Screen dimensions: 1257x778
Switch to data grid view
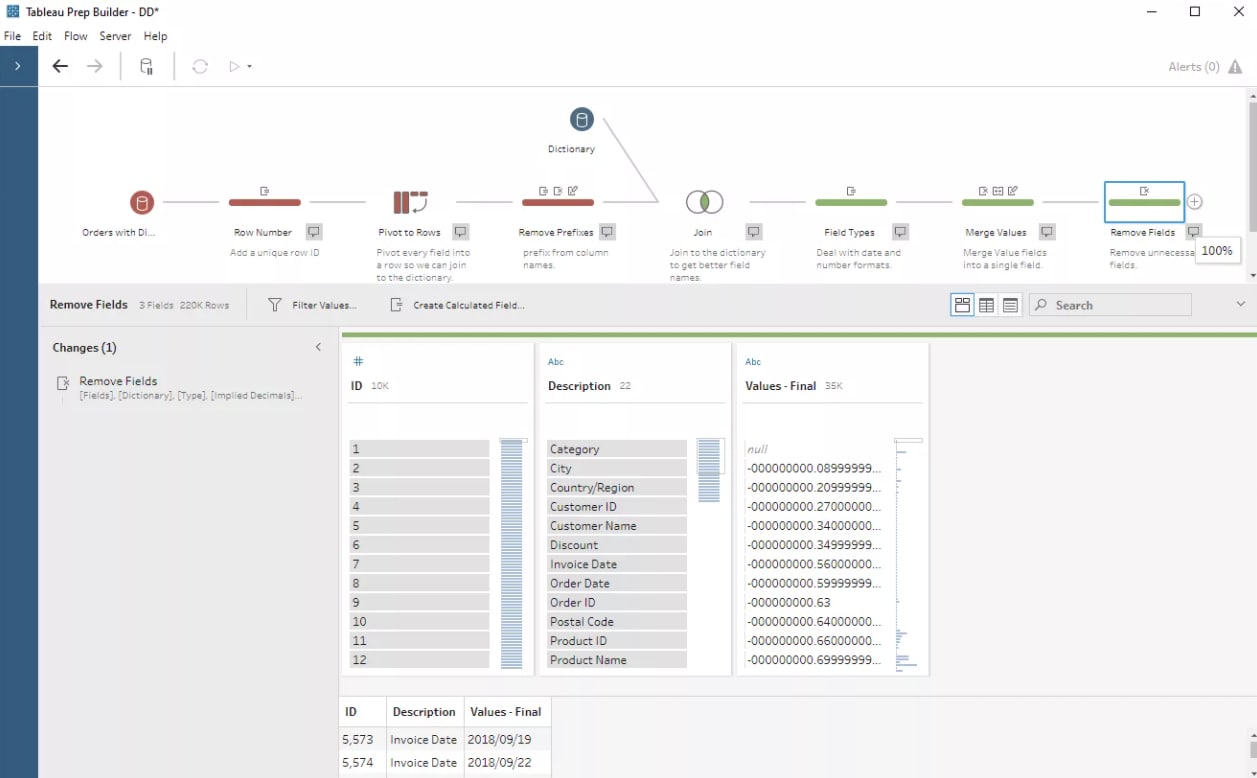coord(987,305)
